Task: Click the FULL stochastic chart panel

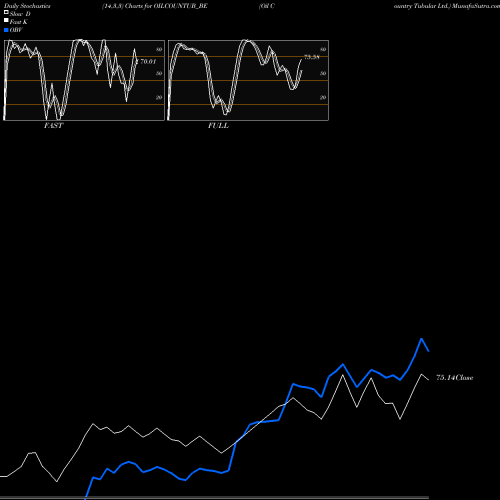Action: (248, 80)
